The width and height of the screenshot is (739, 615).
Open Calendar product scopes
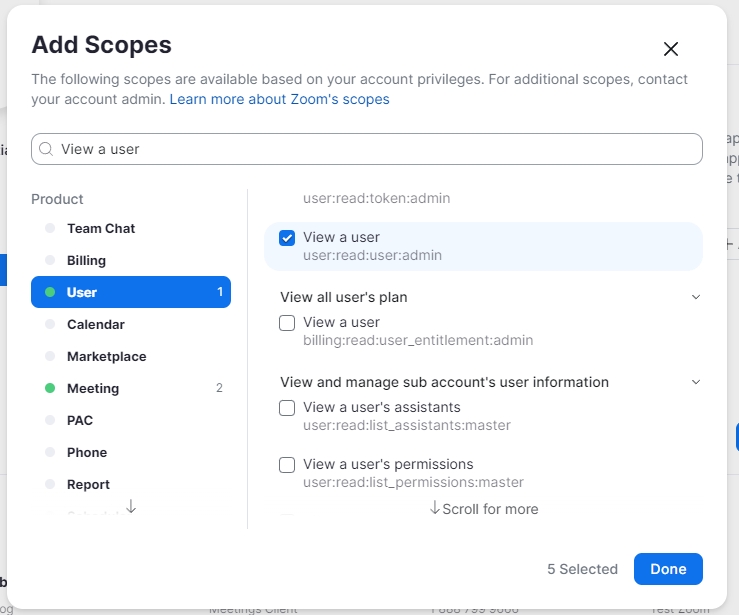[96, 324]
